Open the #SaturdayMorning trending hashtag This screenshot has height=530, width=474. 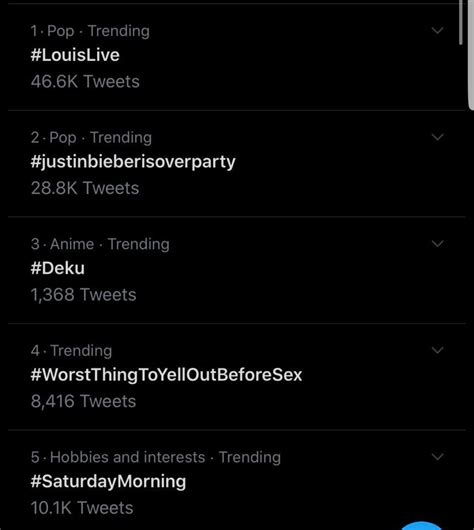pos(108,482)
